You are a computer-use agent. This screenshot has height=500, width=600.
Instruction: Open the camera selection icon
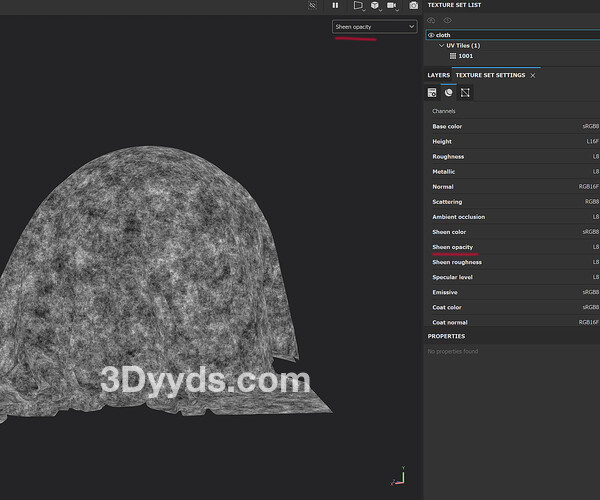(394, 5)
